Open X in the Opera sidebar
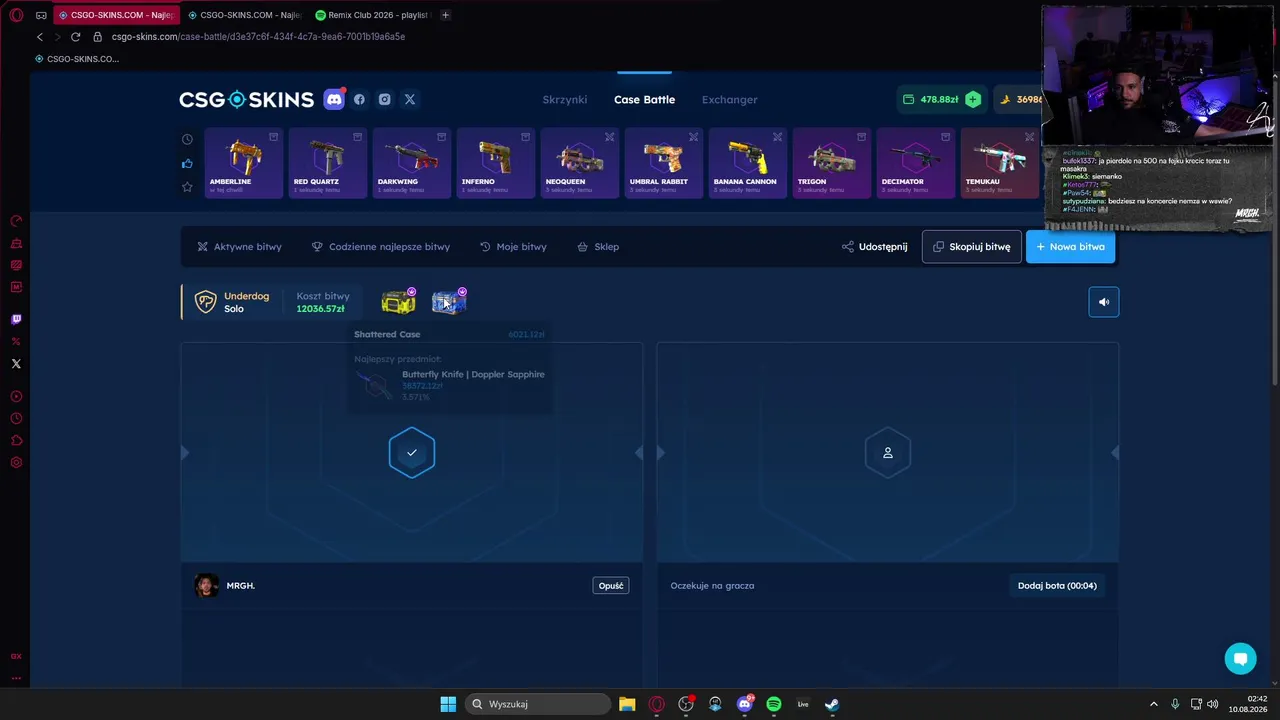Screen dimensions: 1280x720 16,364
